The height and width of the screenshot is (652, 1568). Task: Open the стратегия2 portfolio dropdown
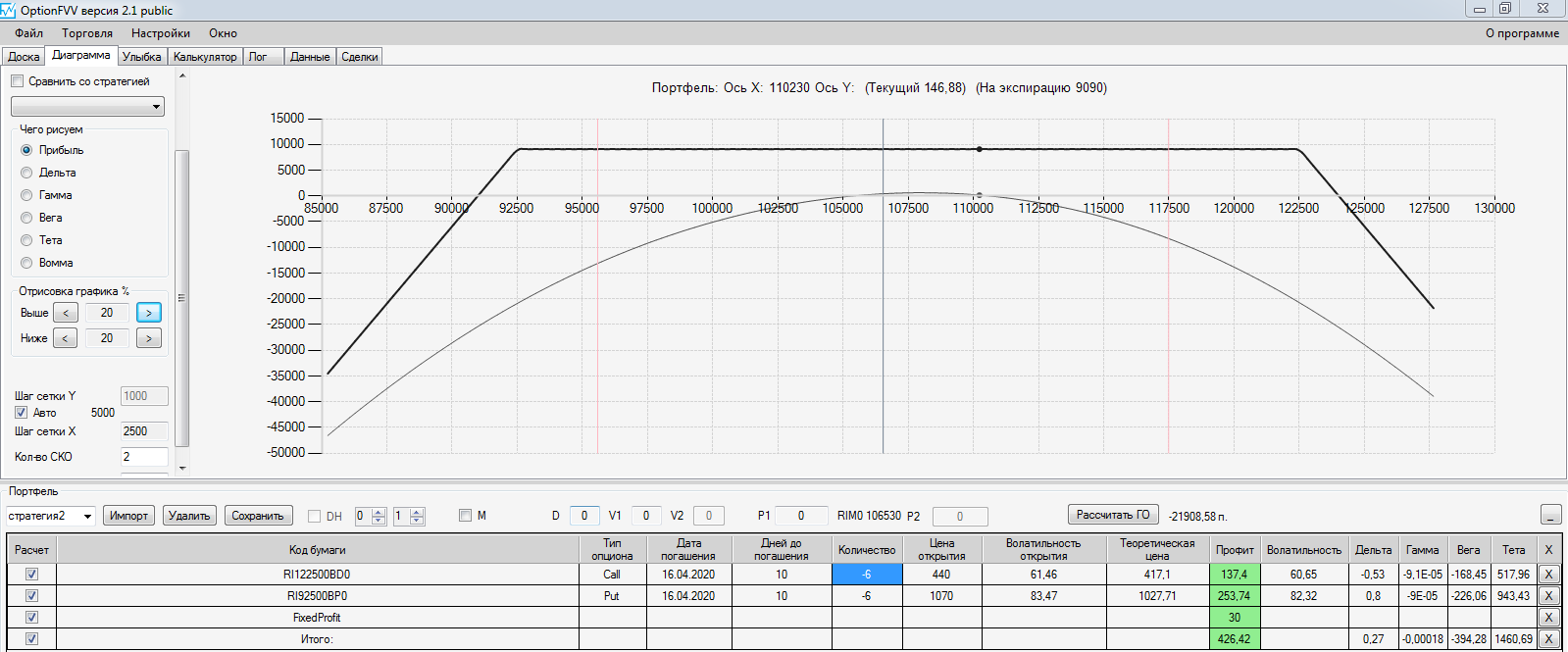51,516
